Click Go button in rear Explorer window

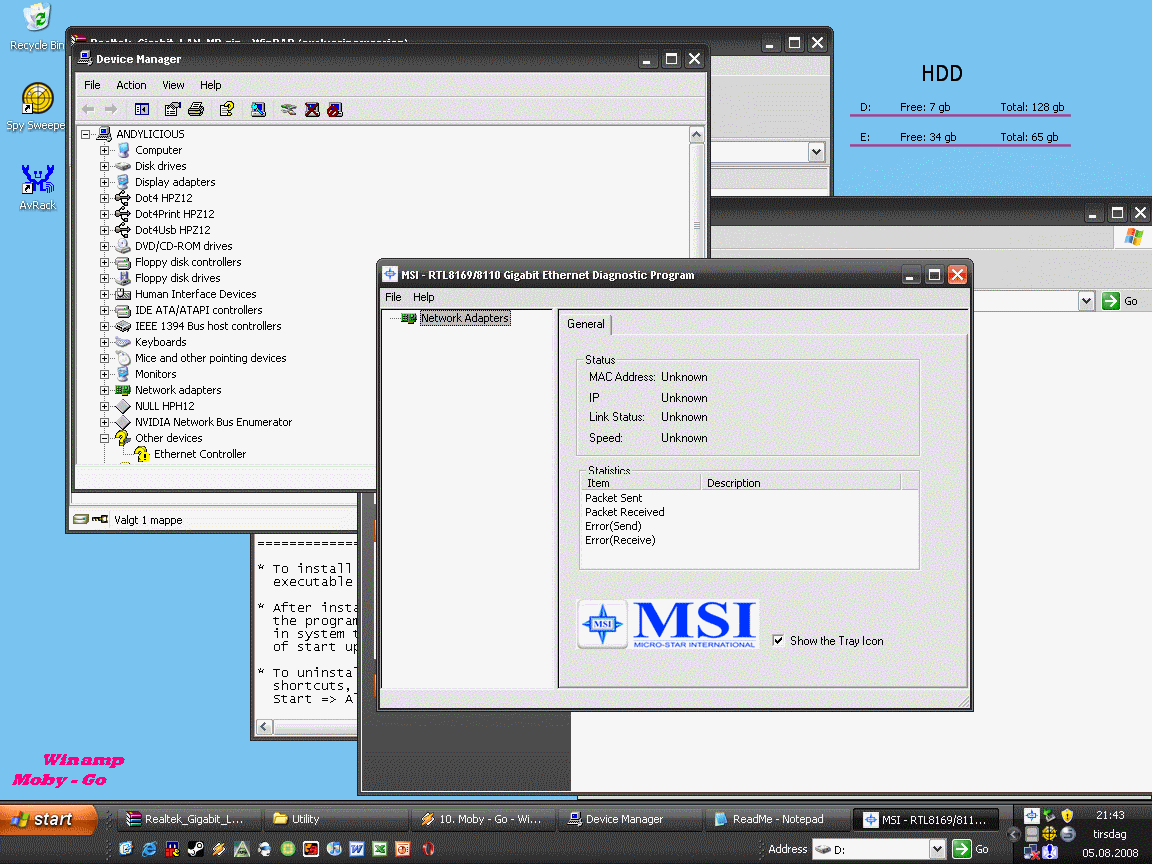pyautogui.click(x=1120, y=300)
